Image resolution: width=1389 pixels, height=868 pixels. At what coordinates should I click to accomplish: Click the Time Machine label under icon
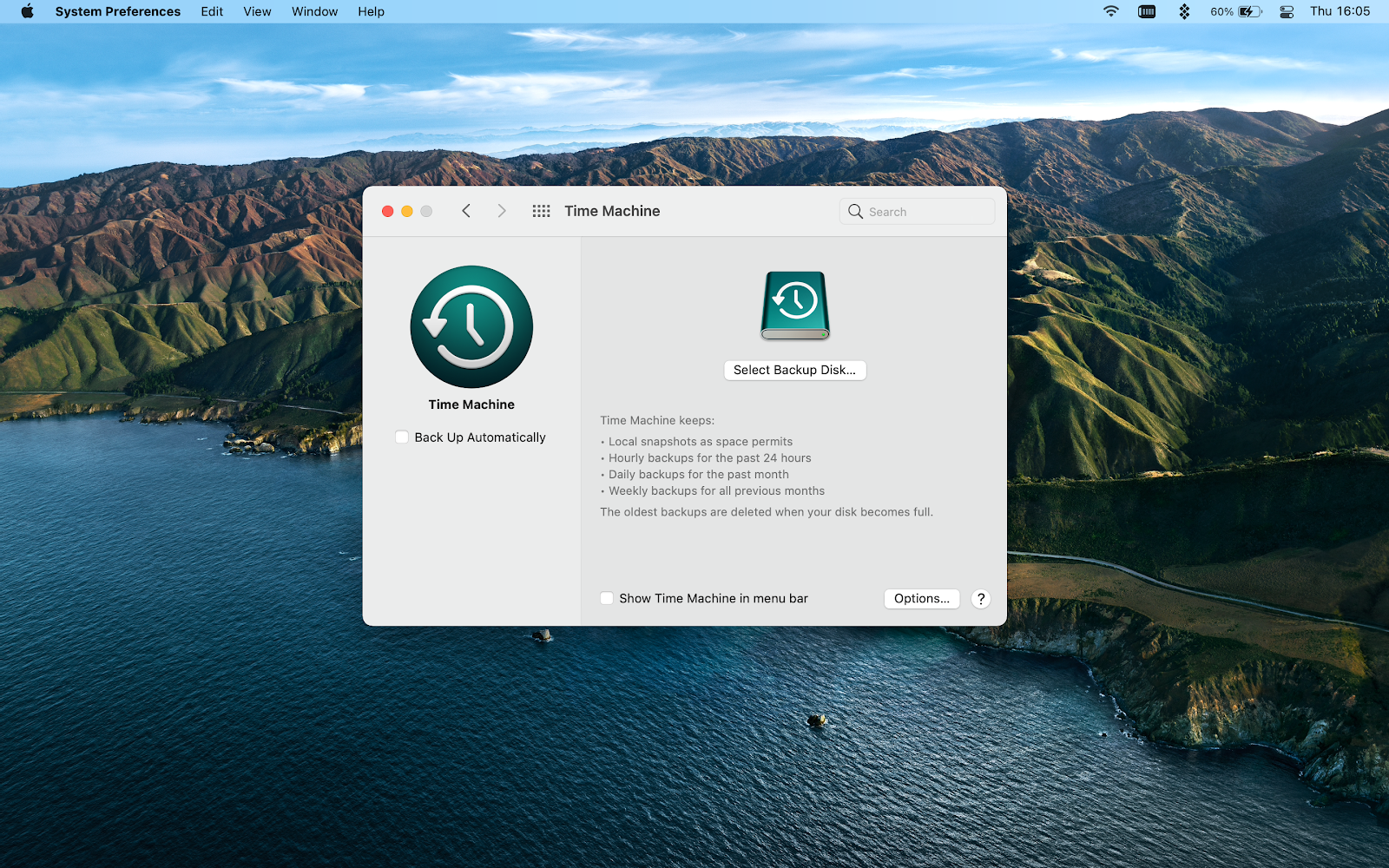click(x=471, y=404)
